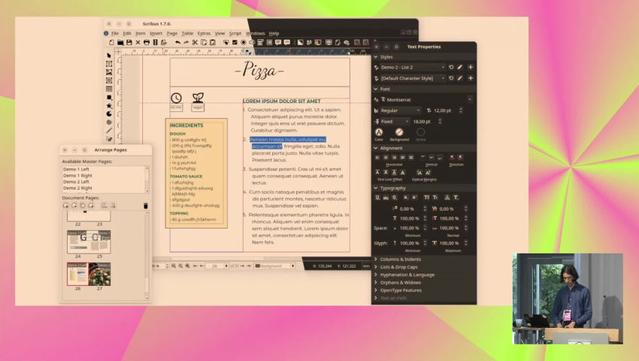
Task: Select the Polygon star tool
Action: click(x=109, y=106)
